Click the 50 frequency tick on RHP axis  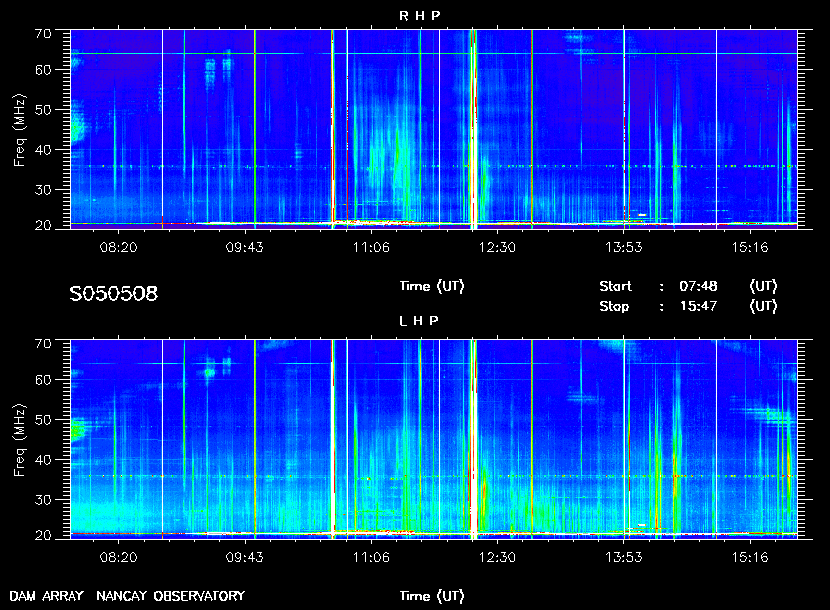(43, 110)
